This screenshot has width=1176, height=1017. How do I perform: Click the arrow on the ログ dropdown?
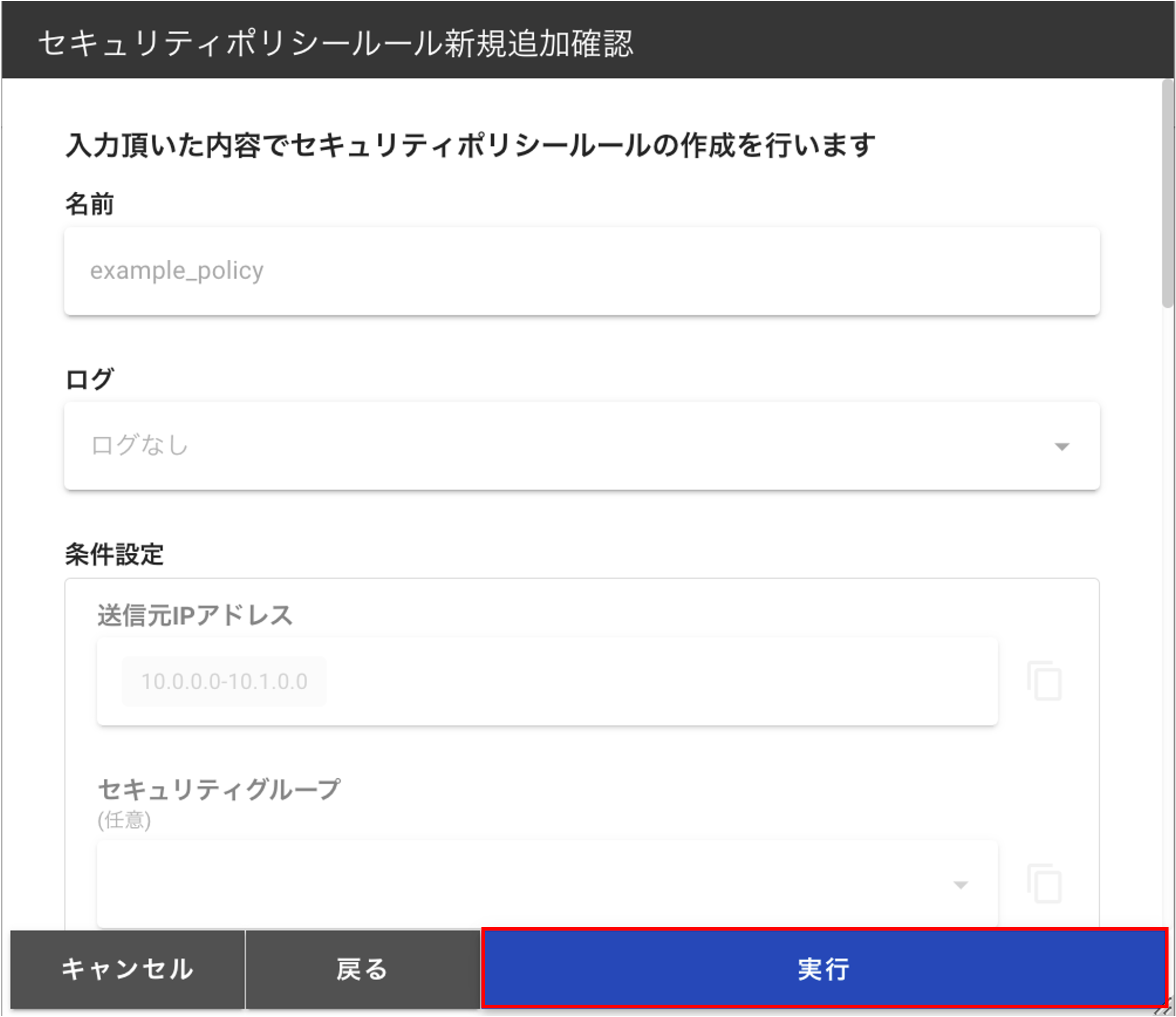click(1061, 447)
